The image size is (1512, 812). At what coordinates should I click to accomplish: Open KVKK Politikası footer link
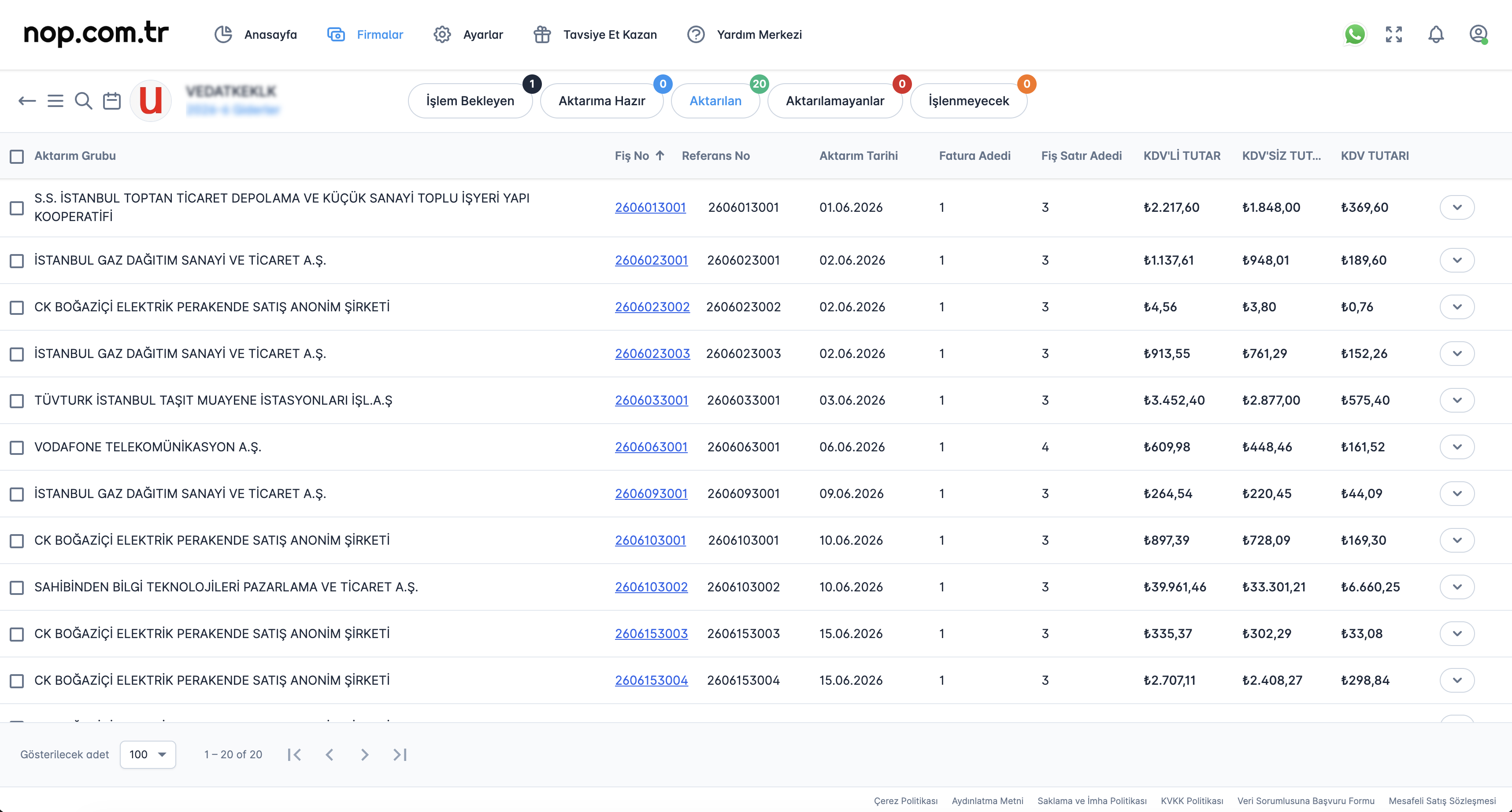click(1192, 801)
